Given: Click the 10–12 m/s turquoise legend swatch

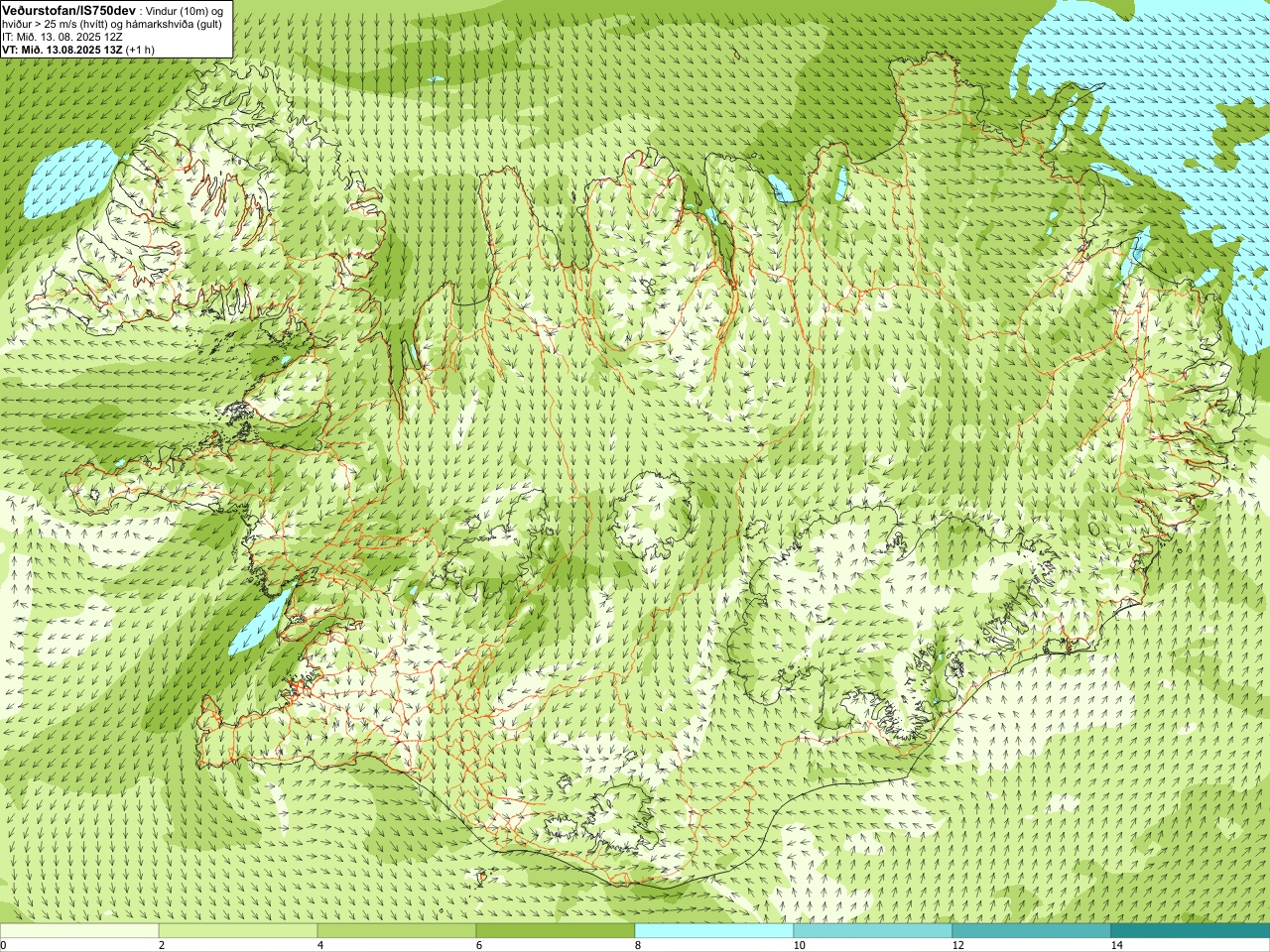Looking at the screenshot, I should pos(873,930).
